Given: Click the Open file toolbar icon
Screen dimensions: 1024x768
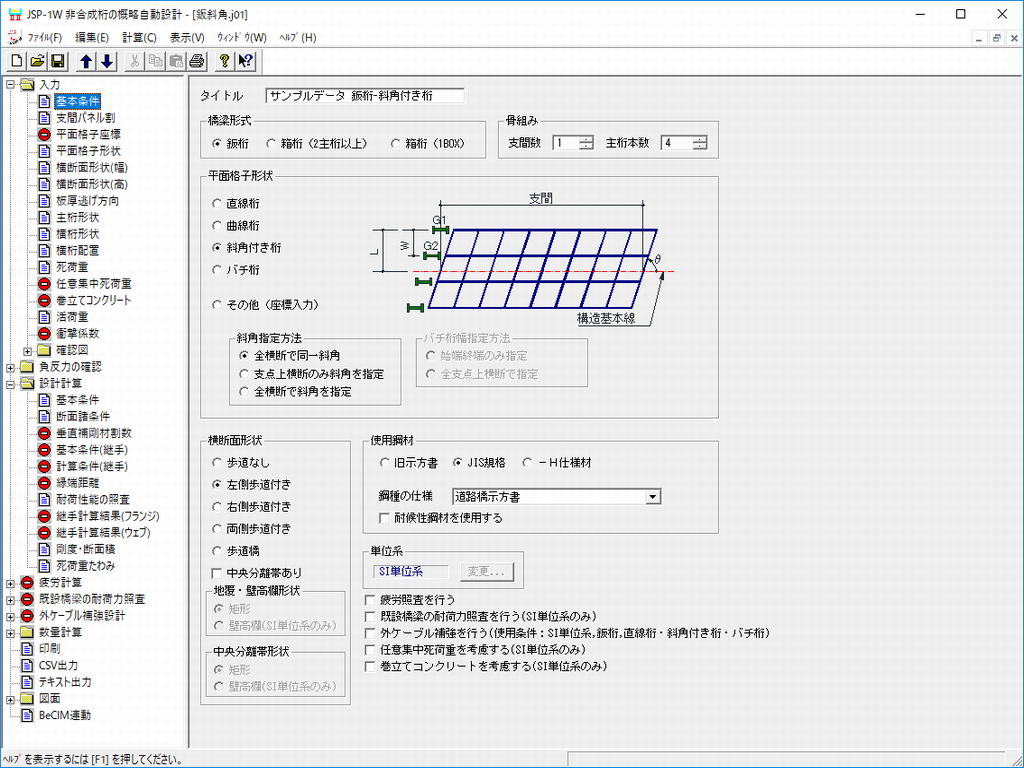Looking at the screenshot, I should [x=37, y=61].
